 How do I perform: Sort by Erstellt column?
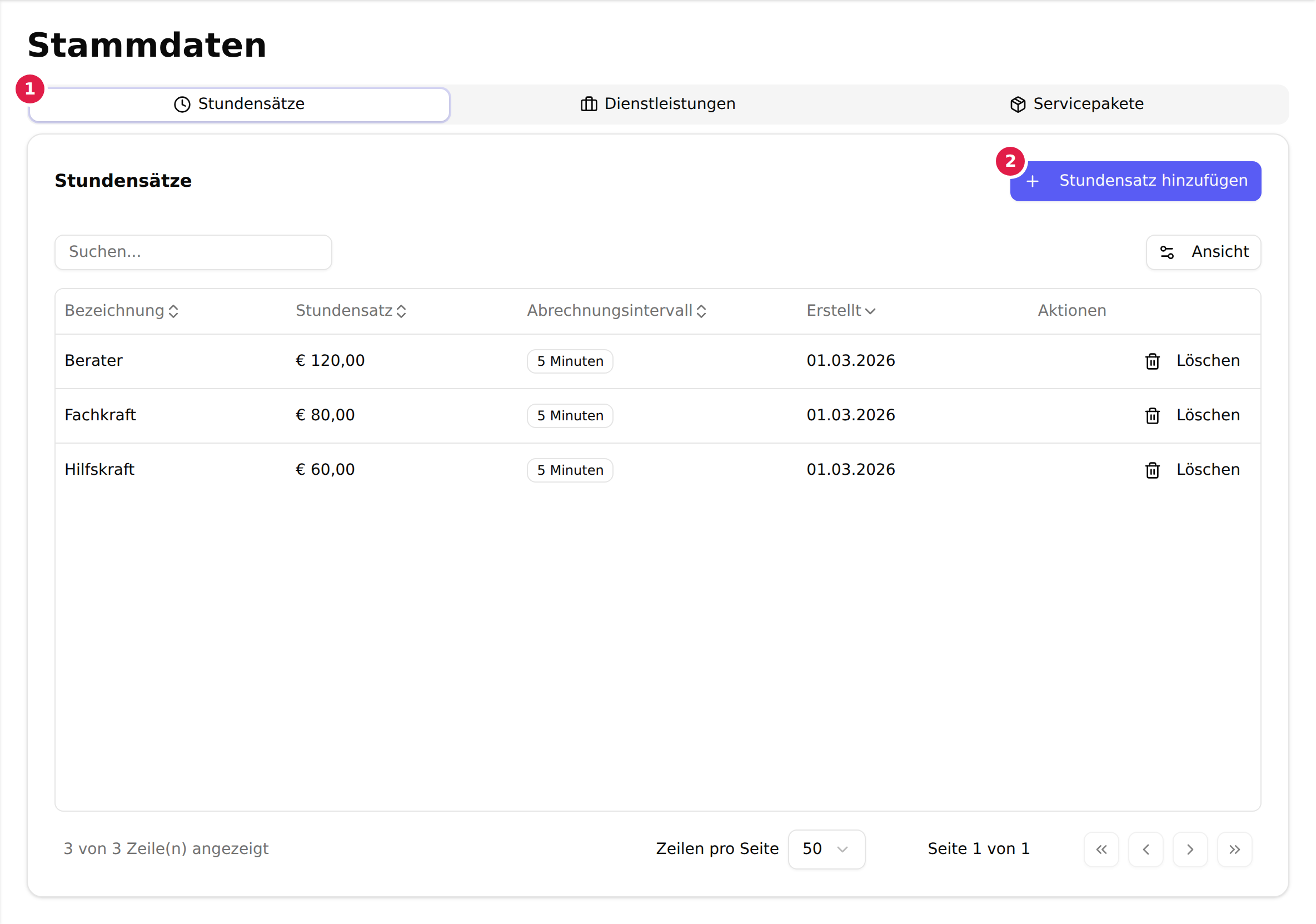[841, 311]
